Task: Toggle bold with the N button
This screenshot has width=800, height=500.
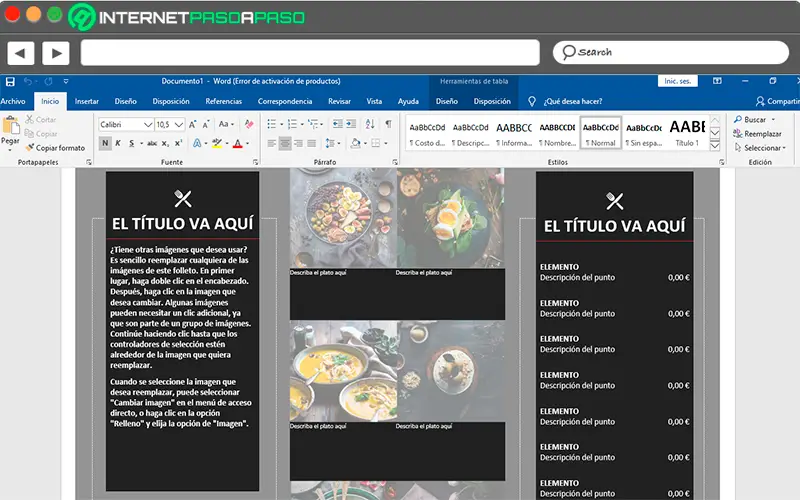Action: (105, 143)
